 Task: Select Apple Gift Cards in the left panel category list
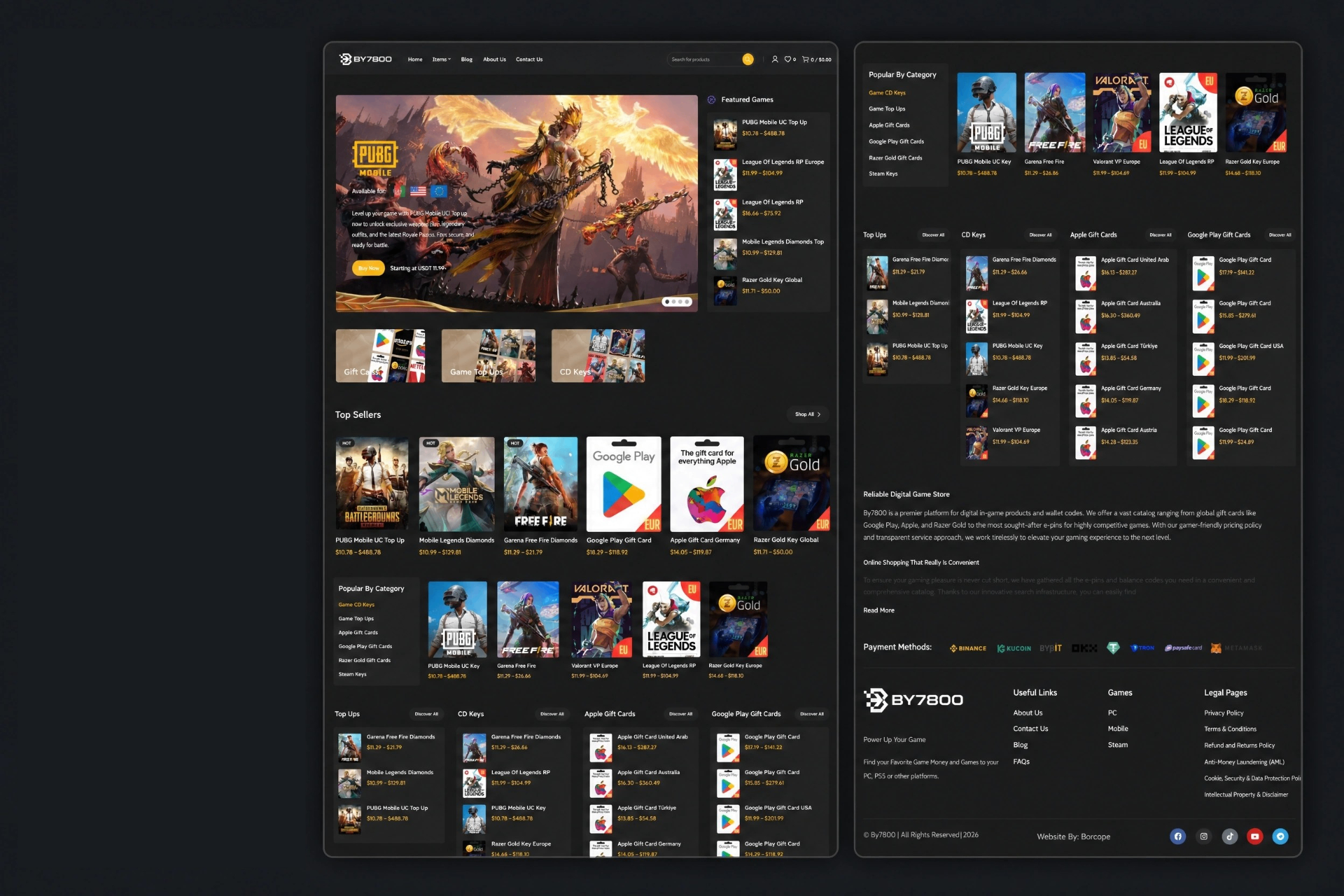358,633
